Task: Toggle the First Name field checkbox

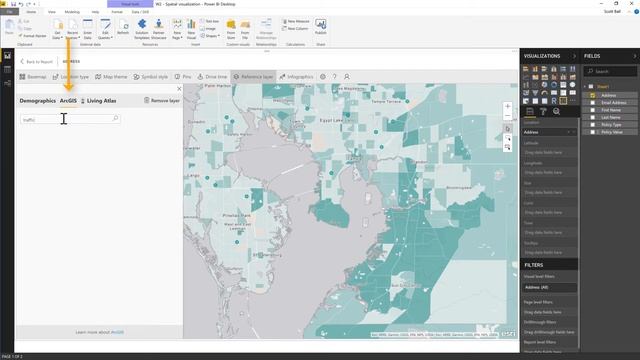Action: (x=593, y=110)
